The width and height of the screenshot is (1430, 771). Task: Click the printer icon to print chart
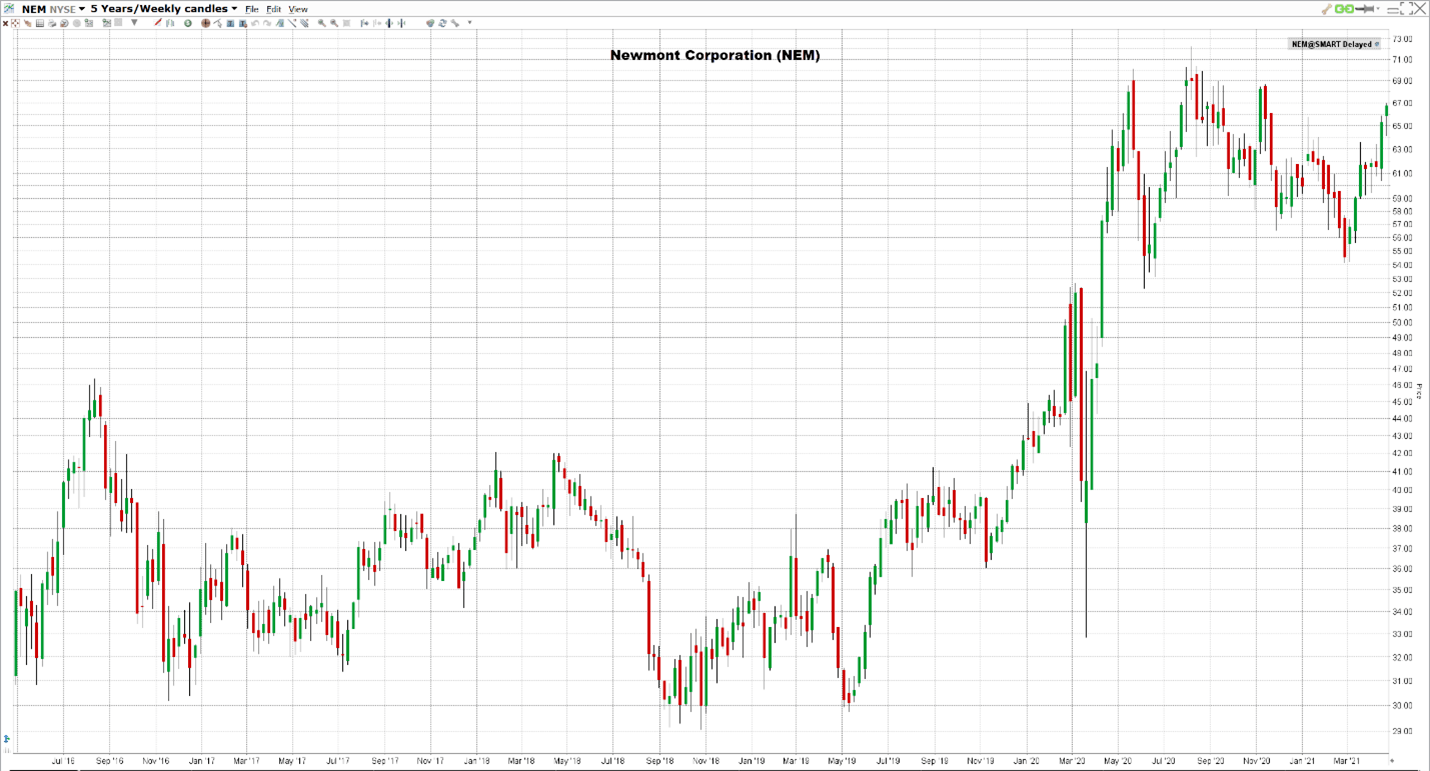point(52,23)
